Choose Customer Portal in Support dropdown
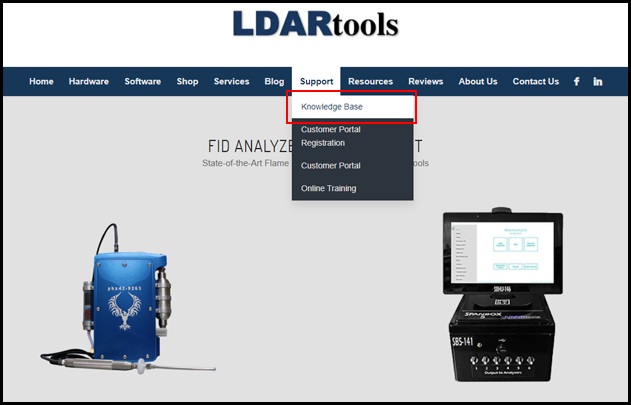Screen dimensions: 631x405 coord(331,165)
